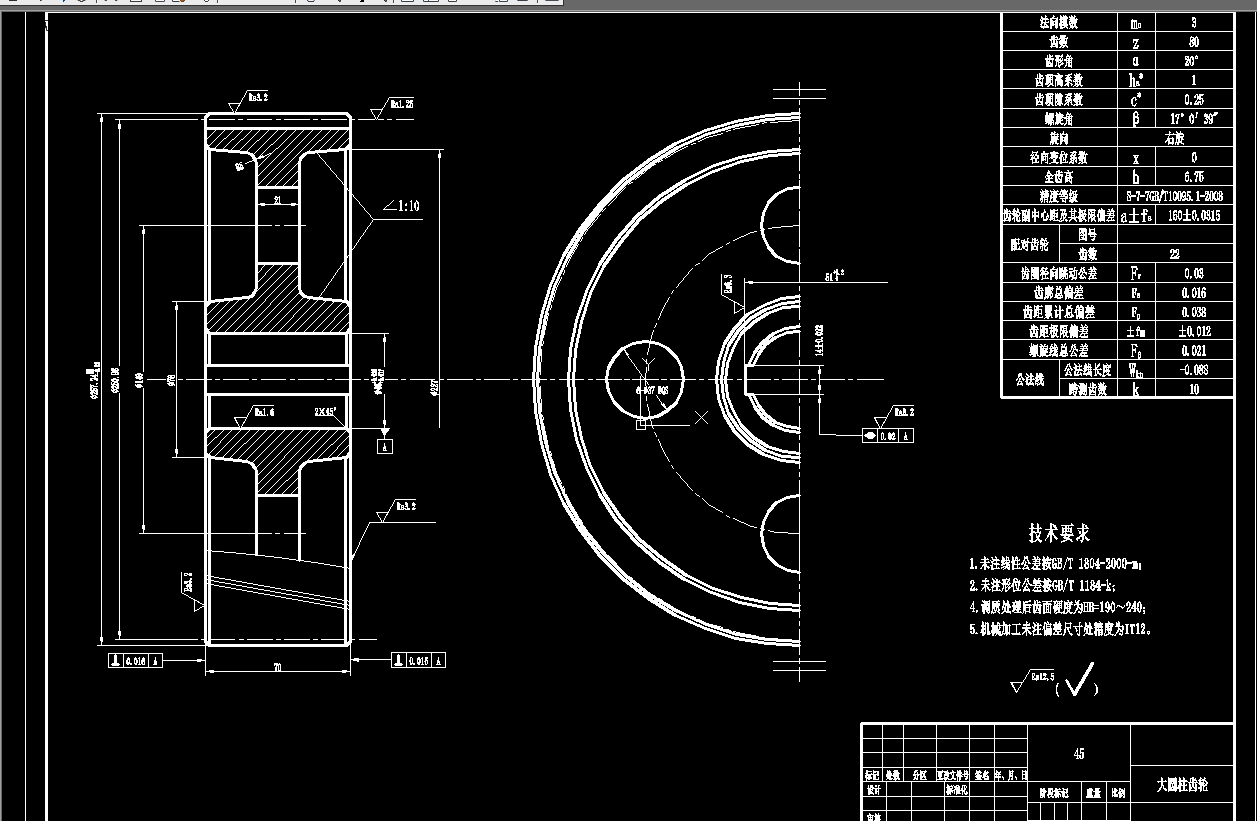Click the 径向变位系数 parameter label
The image size is (1257, 821).
(x=1058, y=157)
